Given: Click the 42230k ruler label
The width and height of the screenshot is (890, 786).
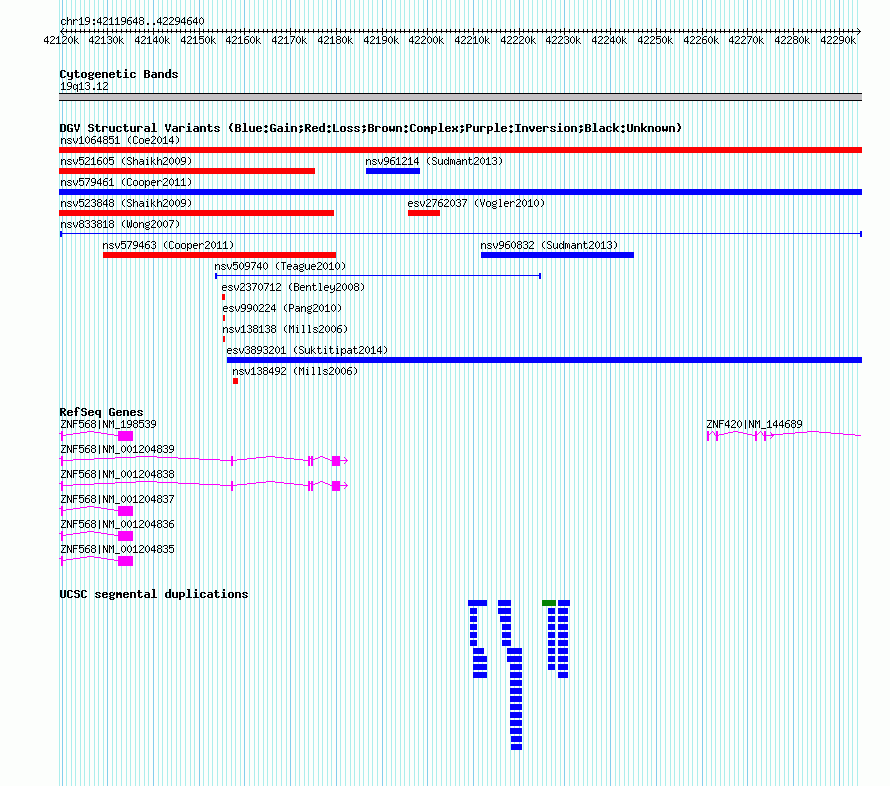Looking at the screenshot, I should (x=564, y=40).
